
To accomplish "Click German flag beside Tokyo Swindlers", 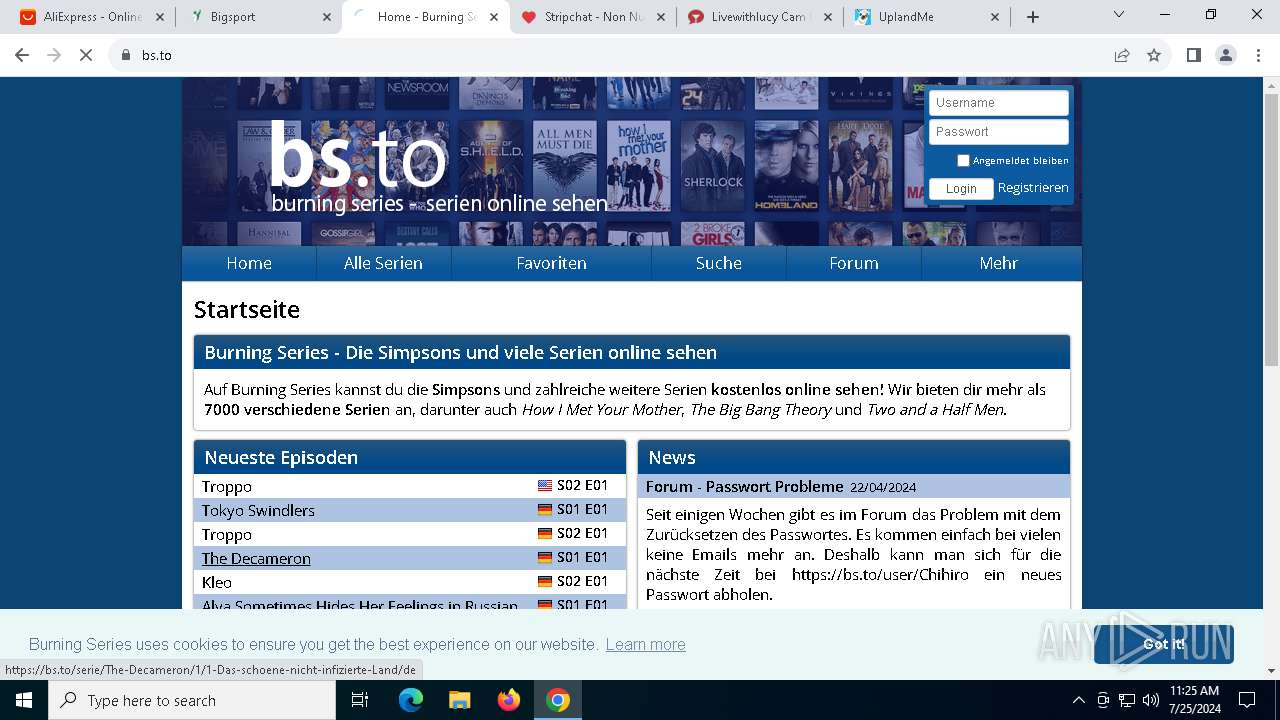I will pos(545,509).
